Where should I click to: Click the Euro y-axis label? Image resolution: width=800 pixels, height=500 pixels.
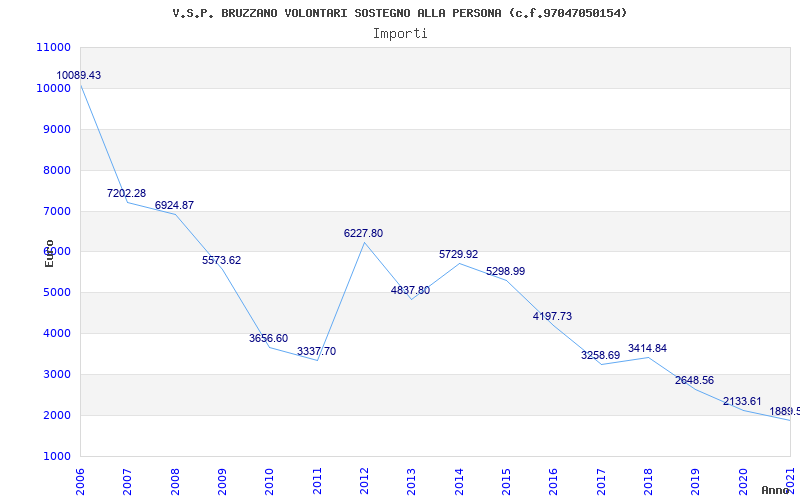coord(49,253)
